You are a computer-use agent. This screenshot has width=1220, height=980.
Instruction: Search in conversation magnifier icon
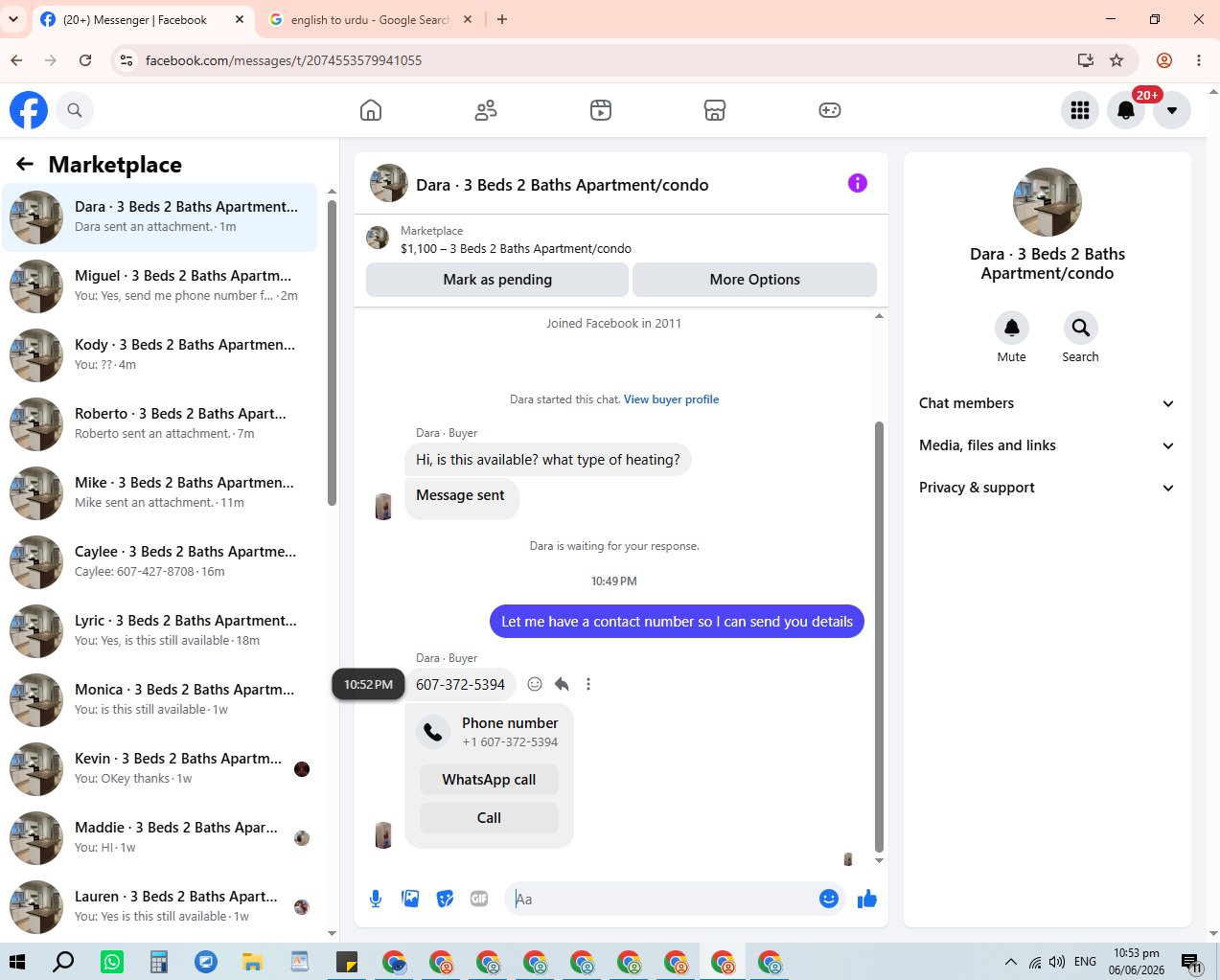tap(1080, 328)
